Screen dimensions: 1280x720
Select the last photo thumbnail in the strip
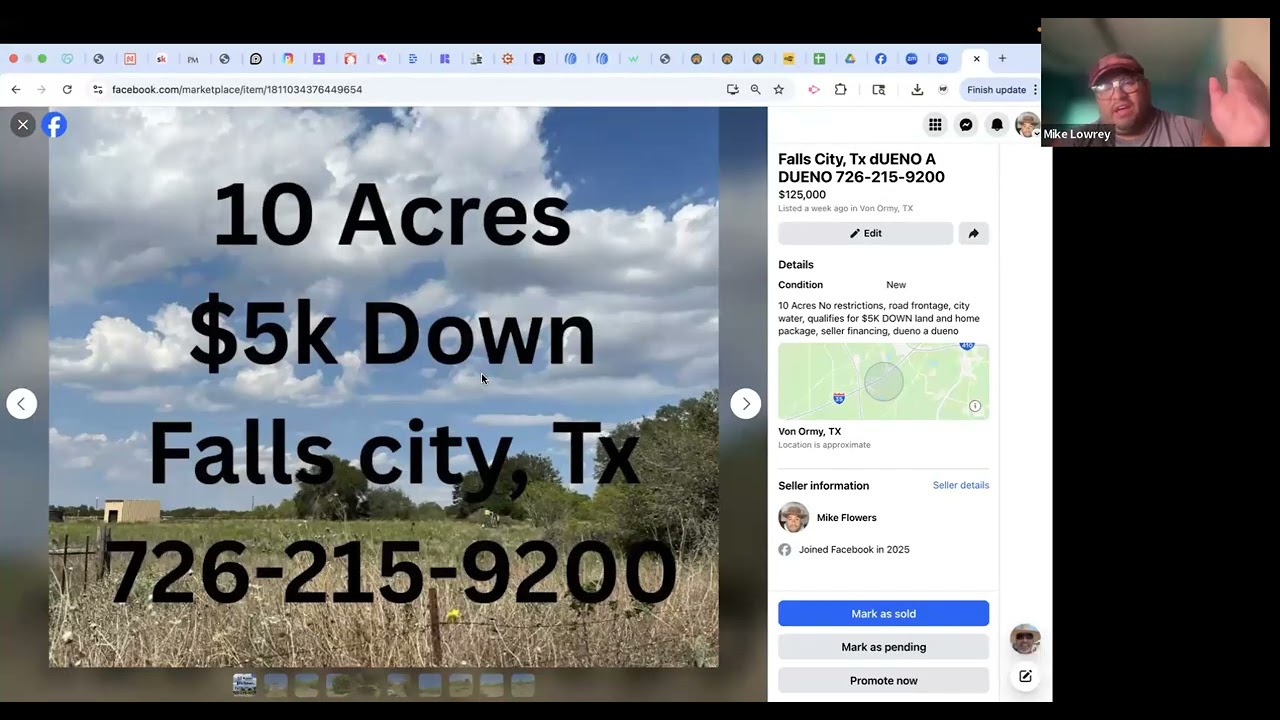(x=523, y=684)
